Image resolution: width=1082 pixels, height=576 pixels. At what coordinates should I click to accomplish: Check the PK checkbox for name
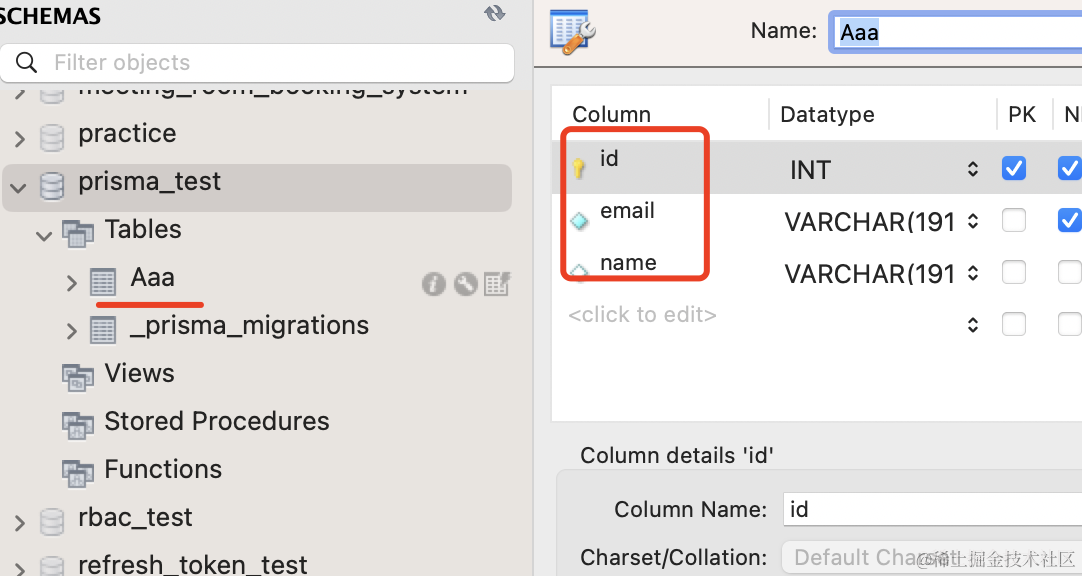1014,272
